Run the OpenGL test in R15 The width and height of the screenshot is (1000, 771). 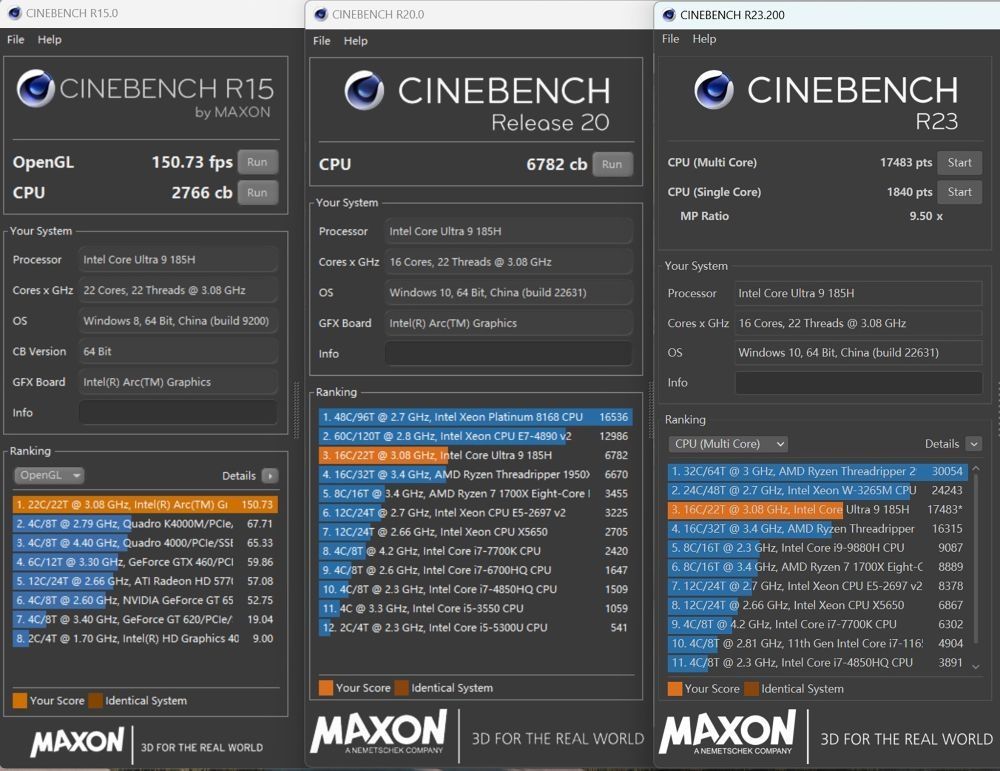click(257, 162)
